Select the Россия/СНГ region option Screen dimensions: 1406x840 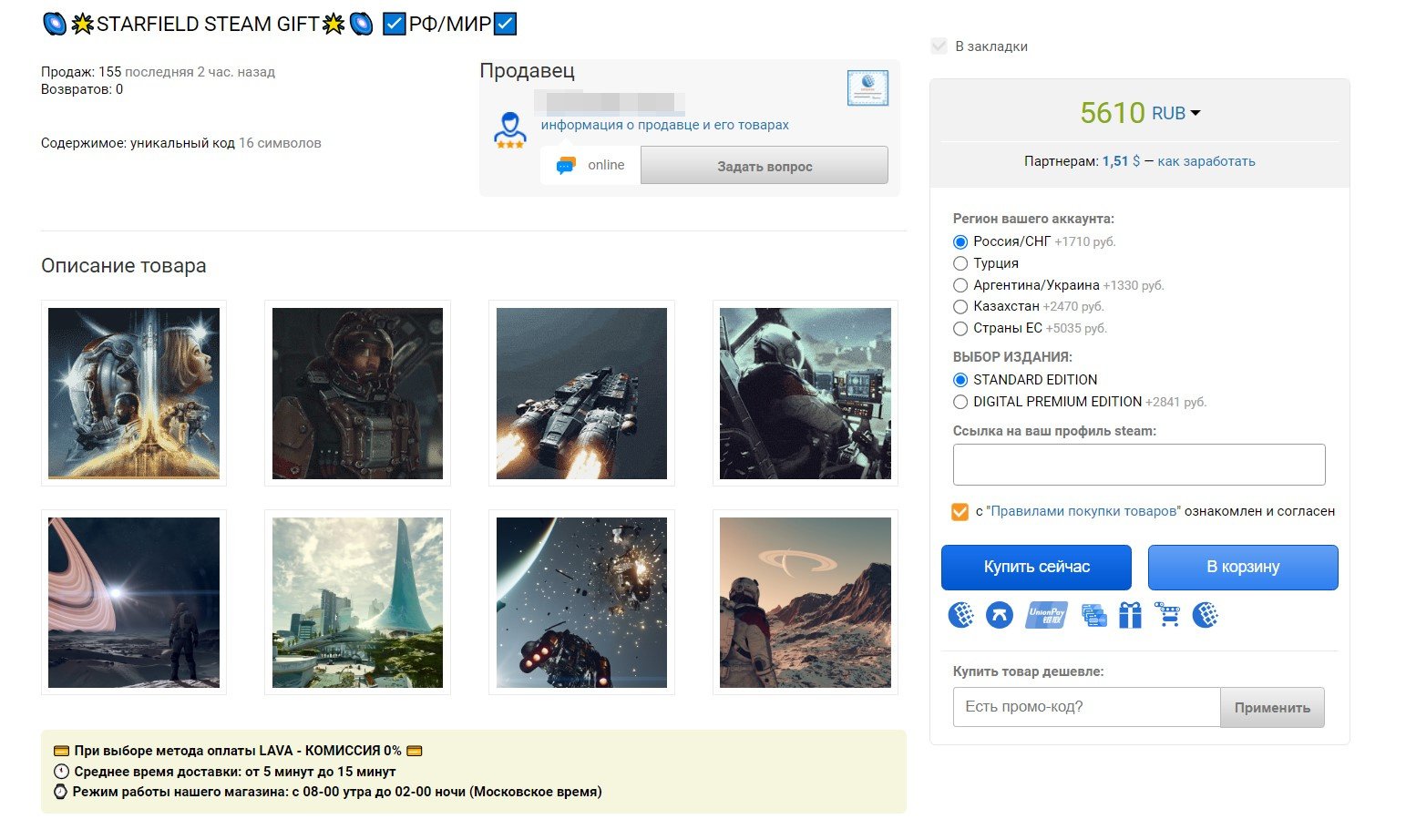click(960, 242)
